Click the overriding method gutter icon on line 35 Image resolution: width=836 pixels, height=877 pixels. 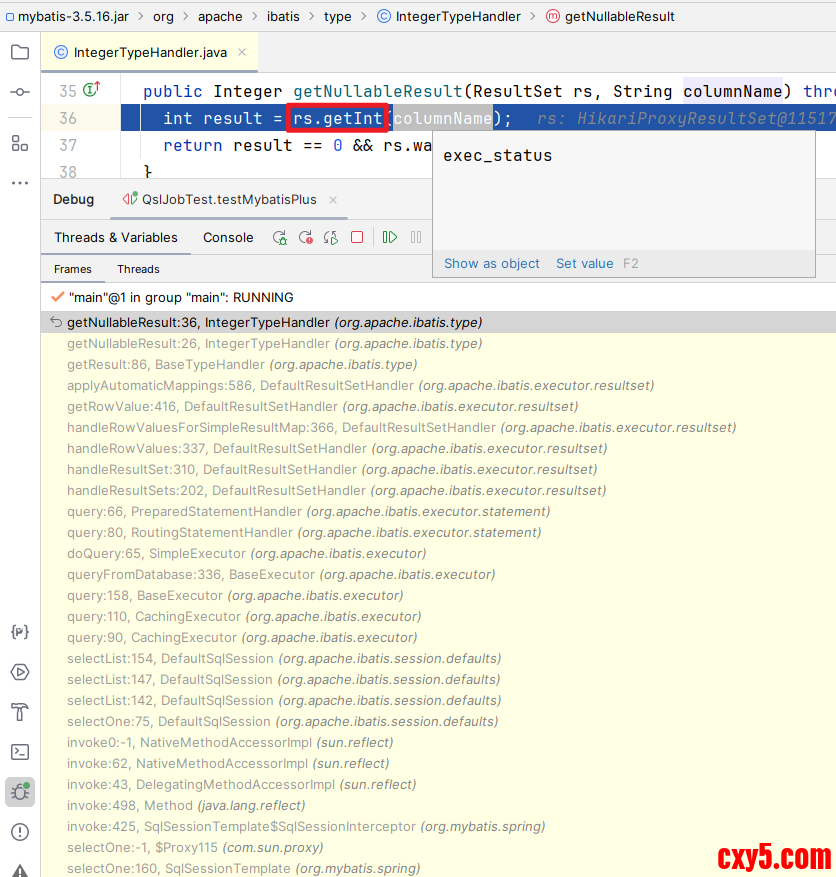pyautogui.click(x=92, y=91)
